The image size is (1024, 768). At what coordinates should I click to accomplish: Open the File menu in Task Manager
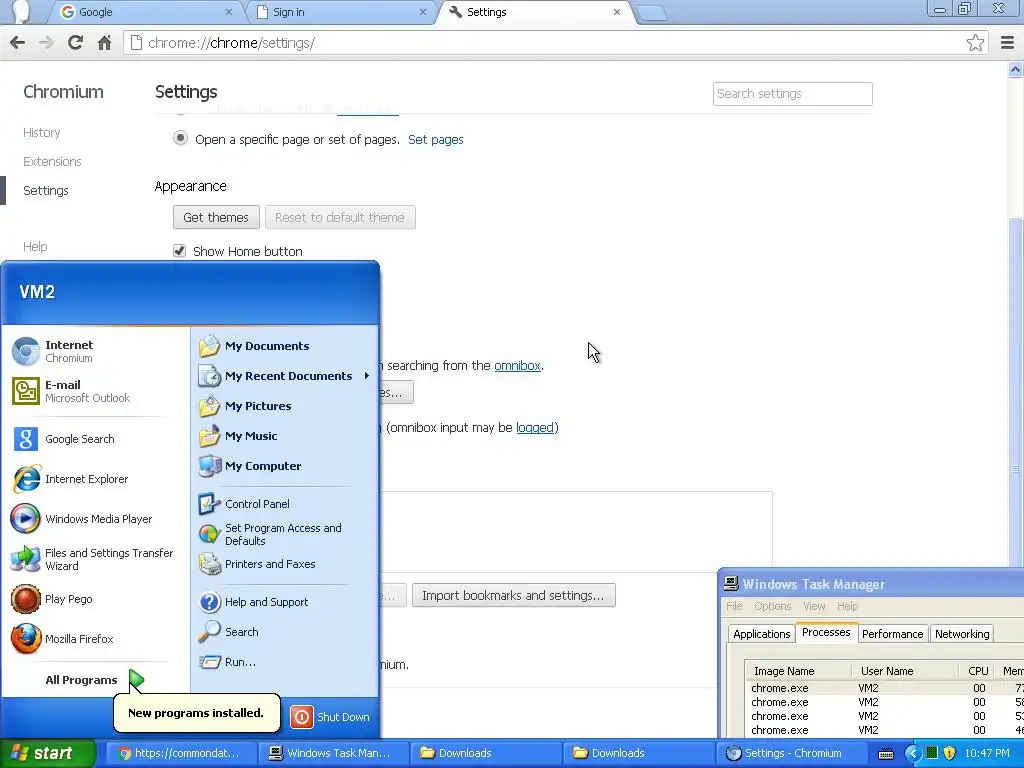[734, 606]
